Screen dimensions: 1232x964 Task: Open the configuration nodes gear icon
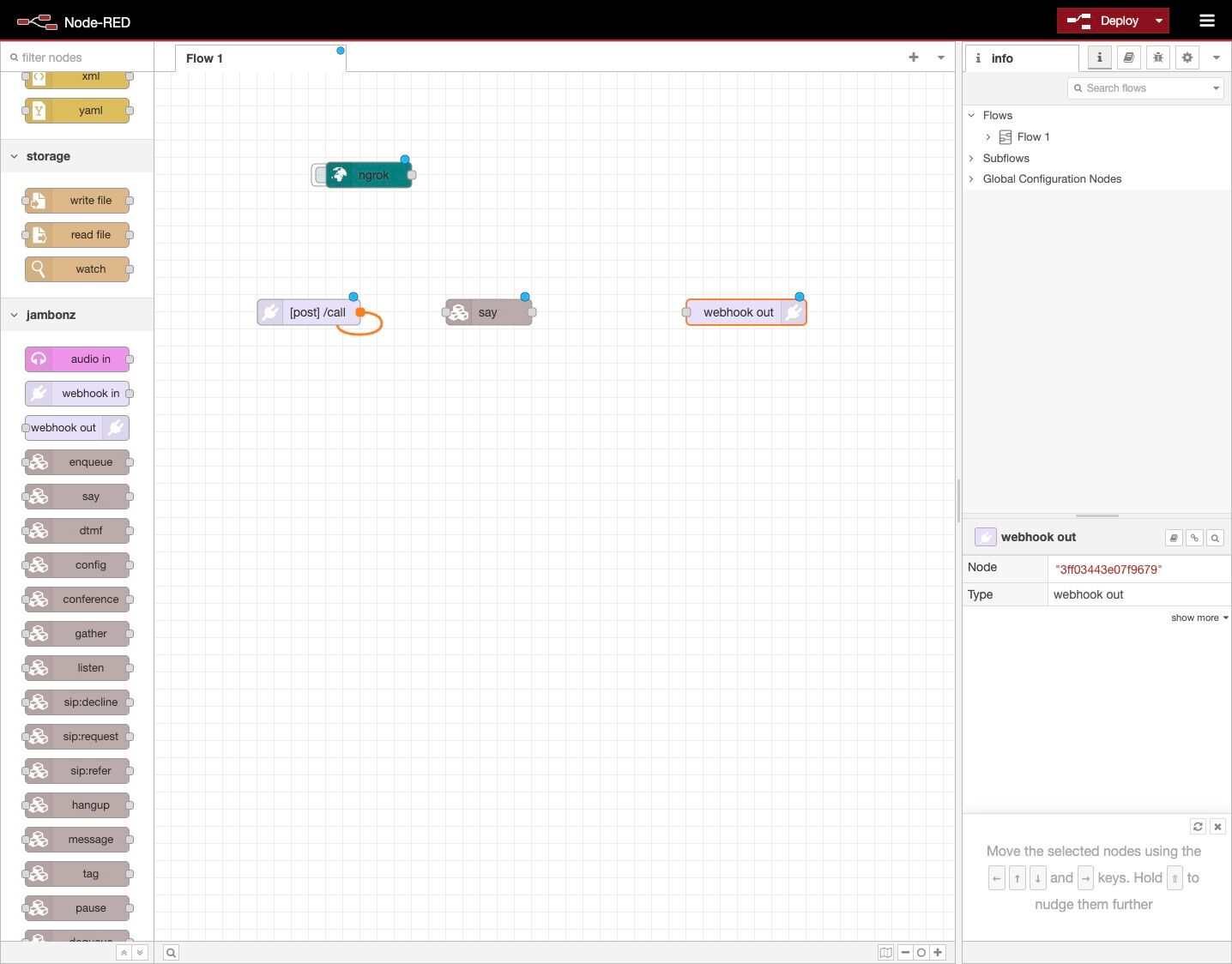1187,57
